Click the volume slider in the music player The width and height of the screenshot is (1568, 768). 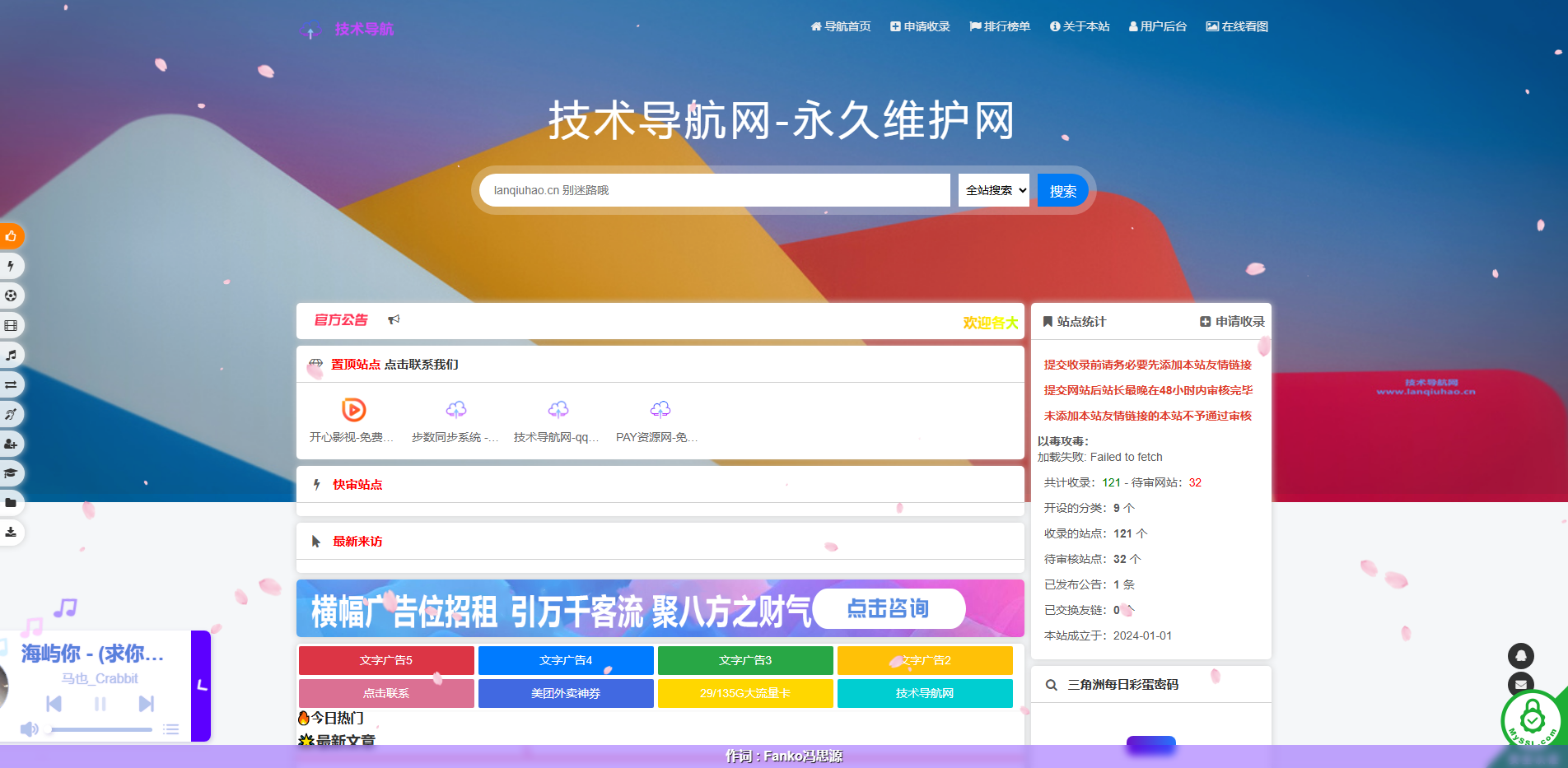coord(103,729)
